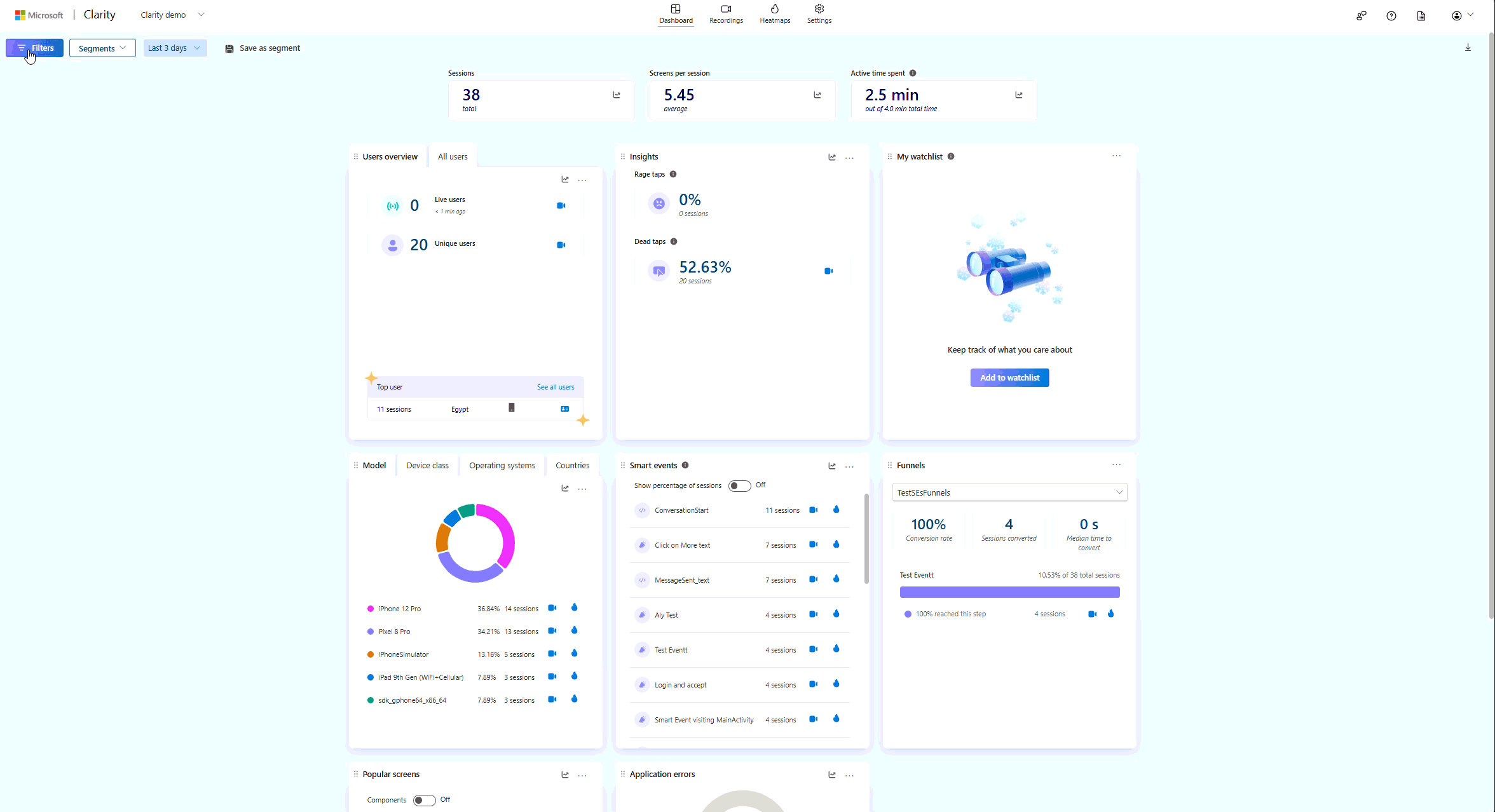Screen dimensions: 1495x812
Task: Open the TestSEsFunnels funnel dropdown
Action: coord(1009,492)
